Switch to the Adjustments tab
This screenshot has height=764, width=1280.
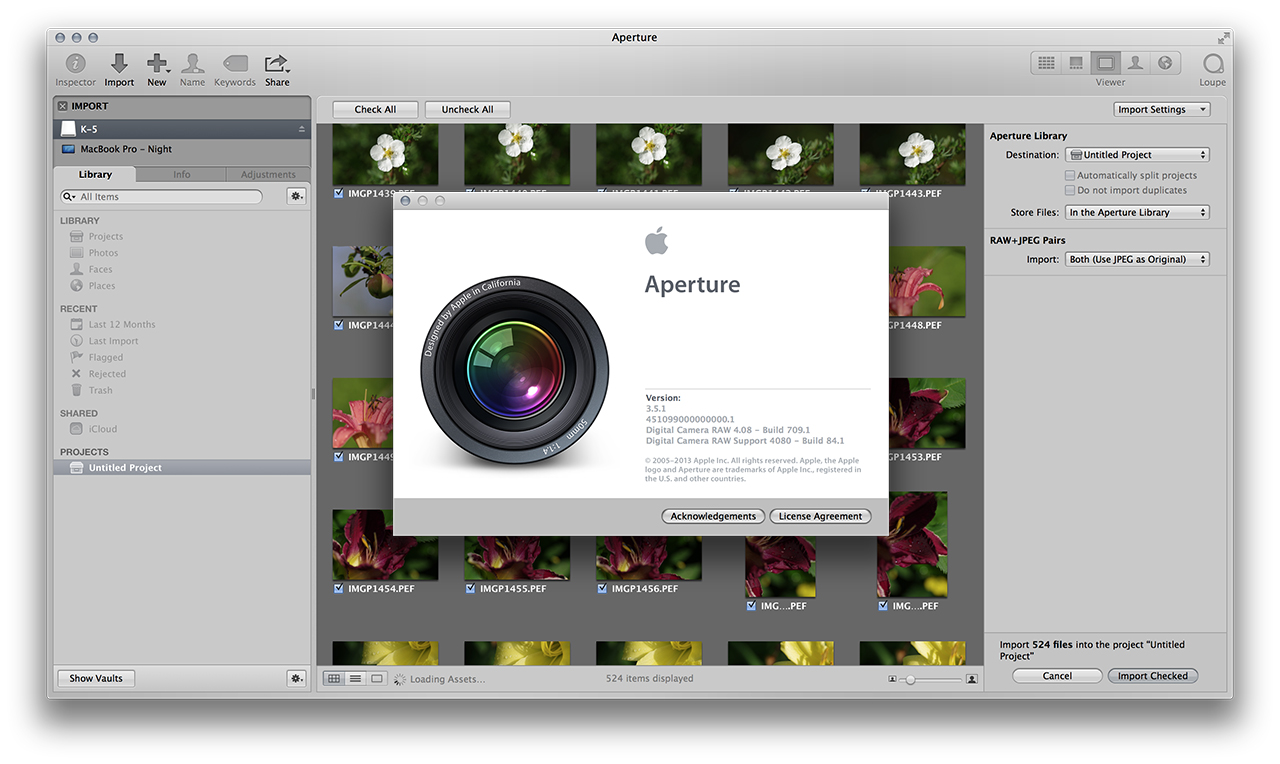click(x=268, y=174)
